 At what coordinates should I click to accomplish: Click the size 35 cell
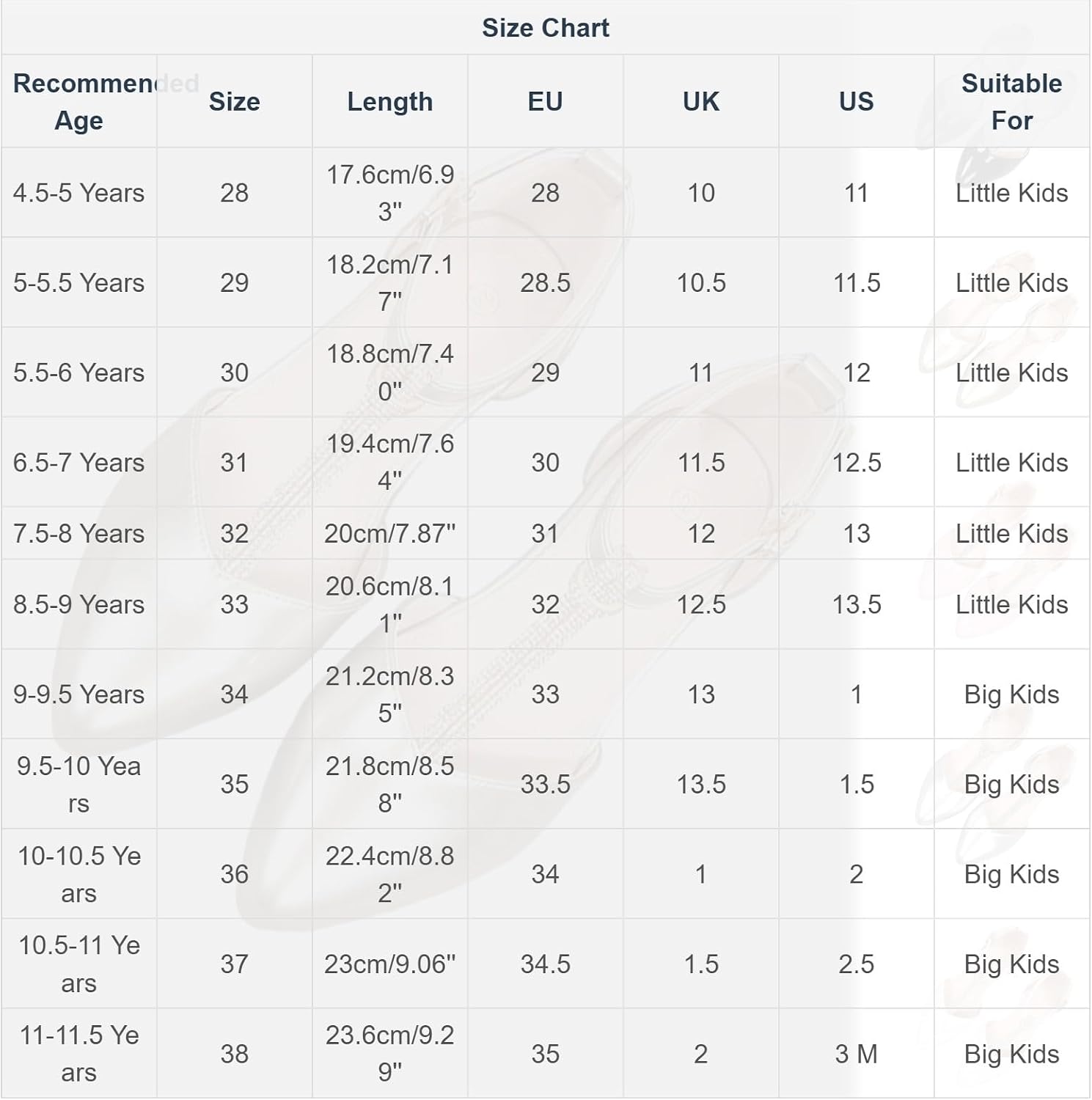tap(234, 784)
